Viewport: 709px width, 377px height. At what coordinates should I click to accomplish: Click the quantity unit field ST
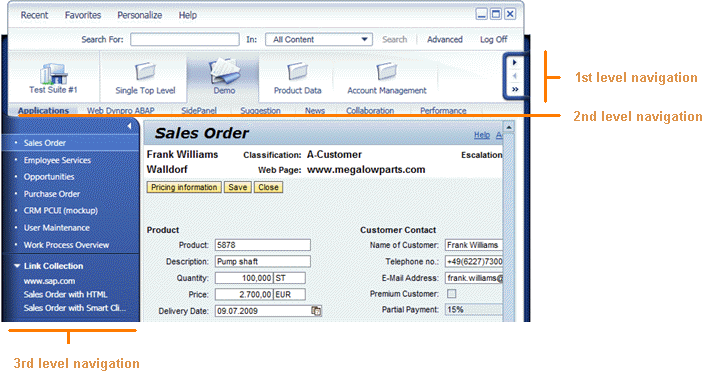click(x=289, y=278)
